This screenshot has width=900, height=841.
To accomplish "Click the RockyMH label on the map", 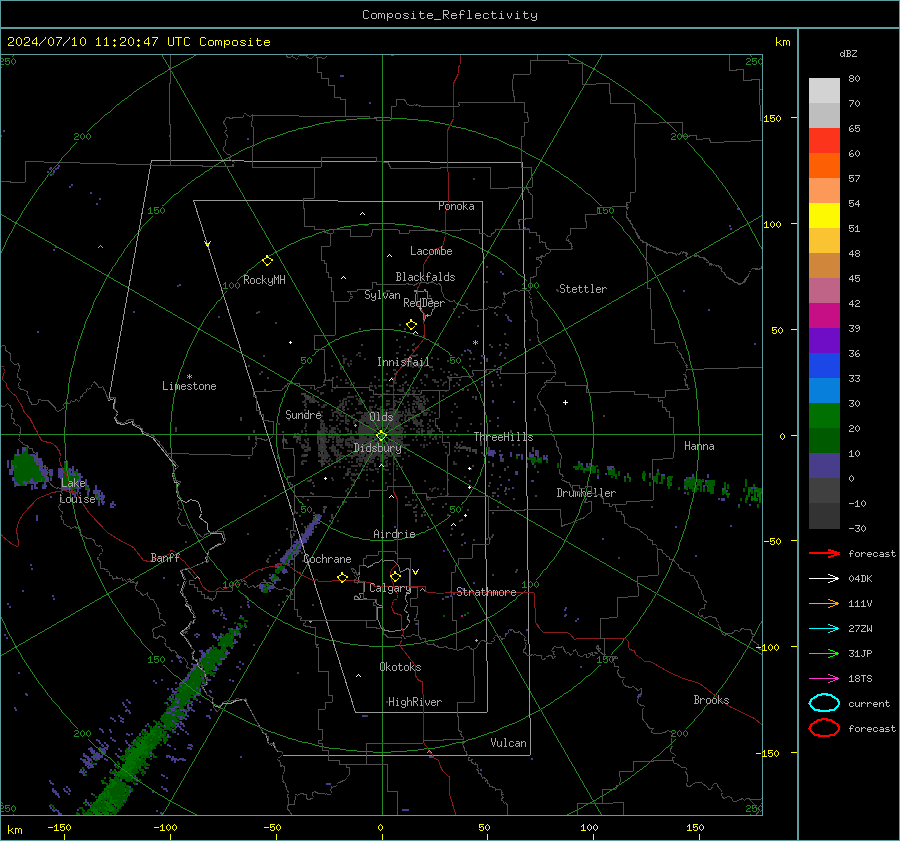I will click(x=264, y=280).
